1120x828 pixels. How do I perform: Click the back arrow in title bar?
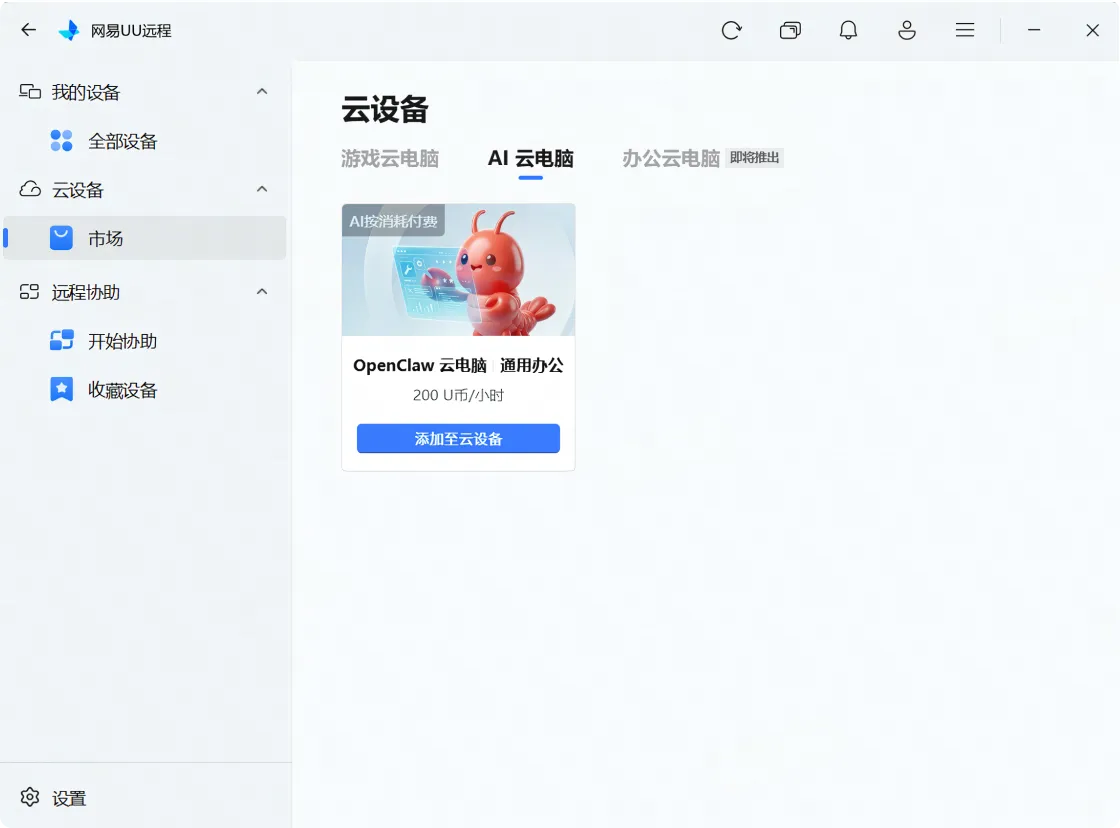click(x=28, y=30)
